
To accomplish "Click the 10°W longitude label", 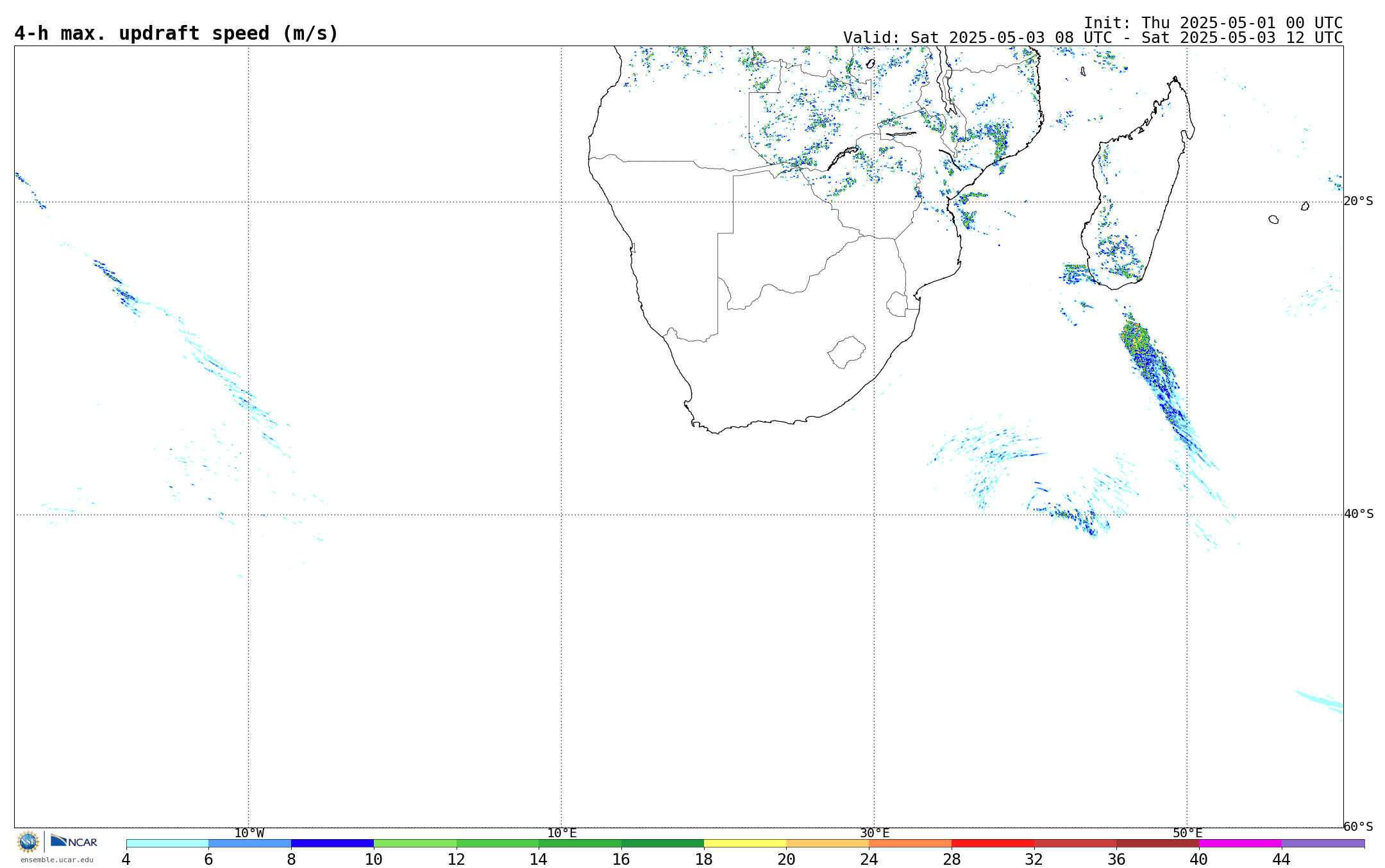I will click(x=249, y=833).
